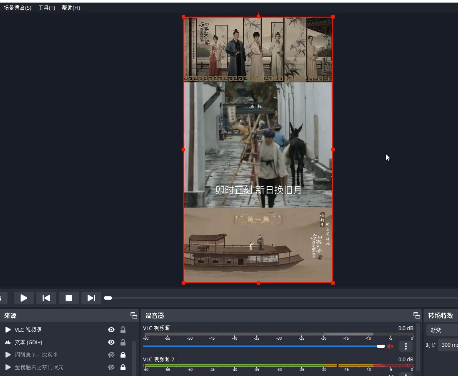The height and width of the screenshot is (376, 458).
Task: Stop the media source playback
Action: 69,298
